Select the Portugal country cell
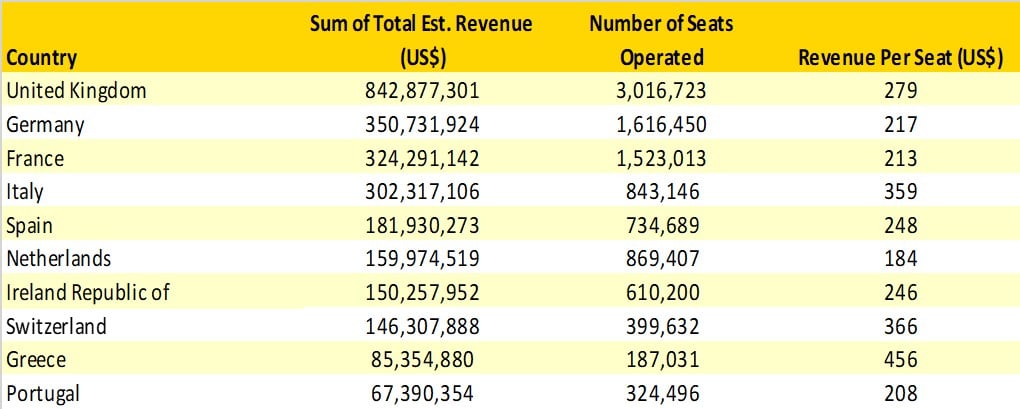Image resolution: width=1020 pixels, height=409 pixels. [x=43, y=394]
